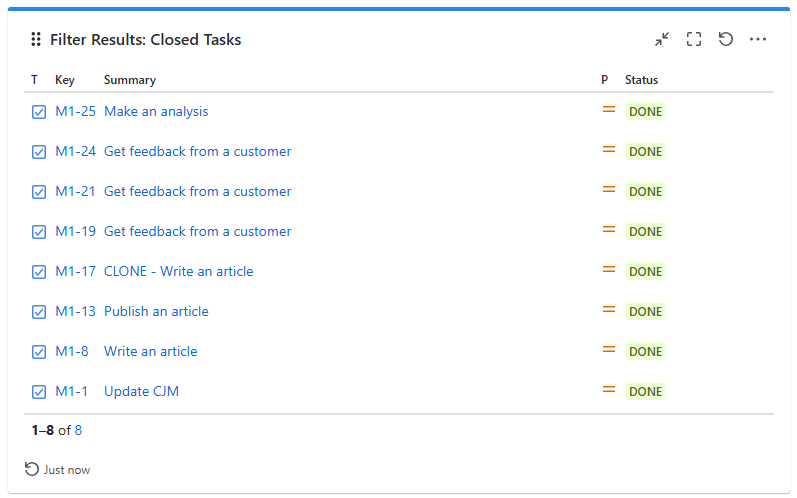The image size is (797, 498).
Task: Open the gadget more actions menu
Action: pyautogui.click(x=758, y=39)
